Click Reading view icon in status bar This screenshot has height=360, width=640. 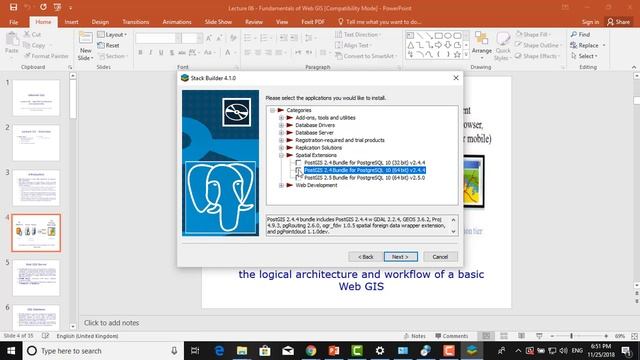[x=521, y=336]
